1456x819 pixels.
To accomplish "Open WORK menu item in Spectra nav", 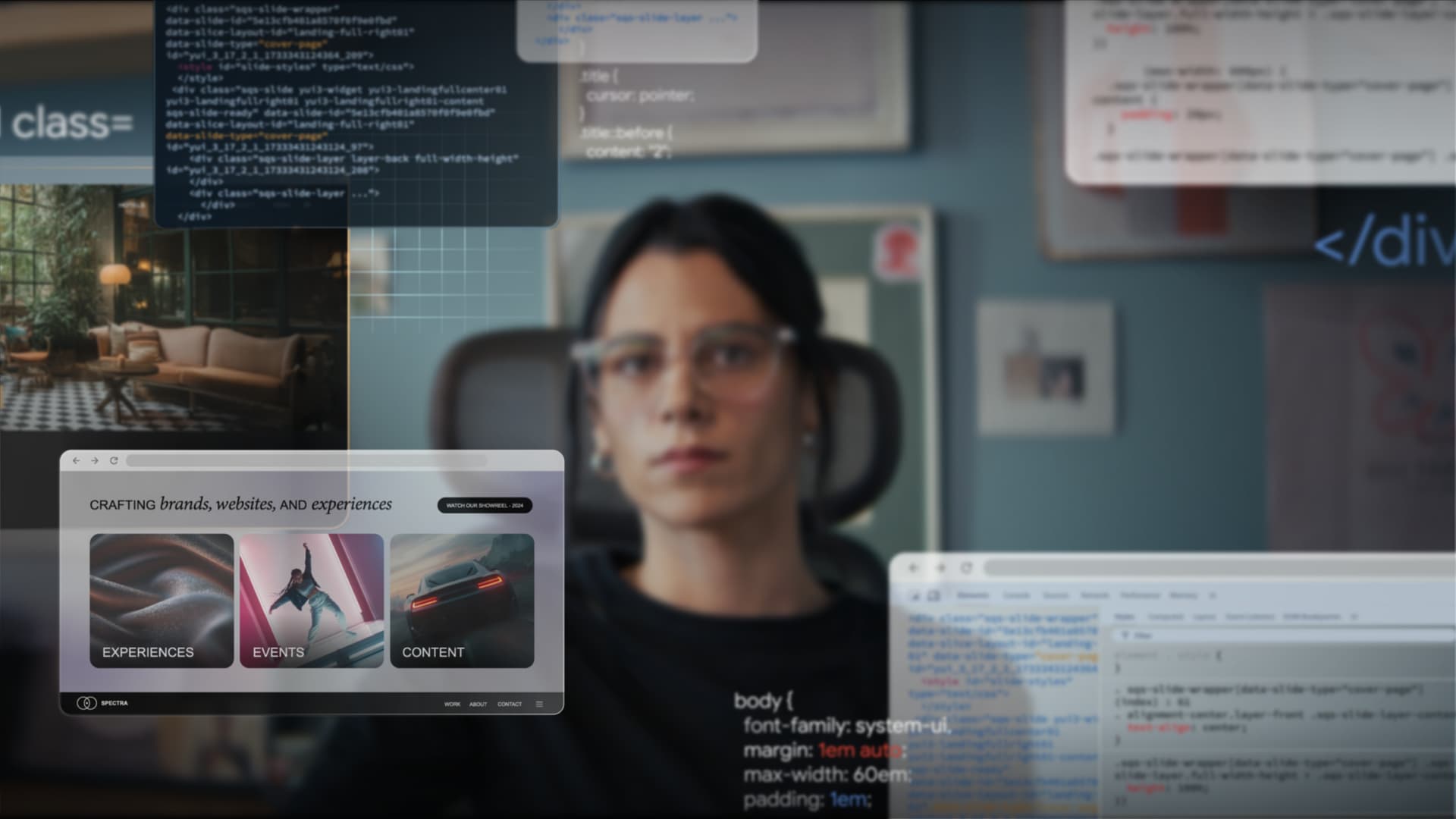I will coord(451,703).
